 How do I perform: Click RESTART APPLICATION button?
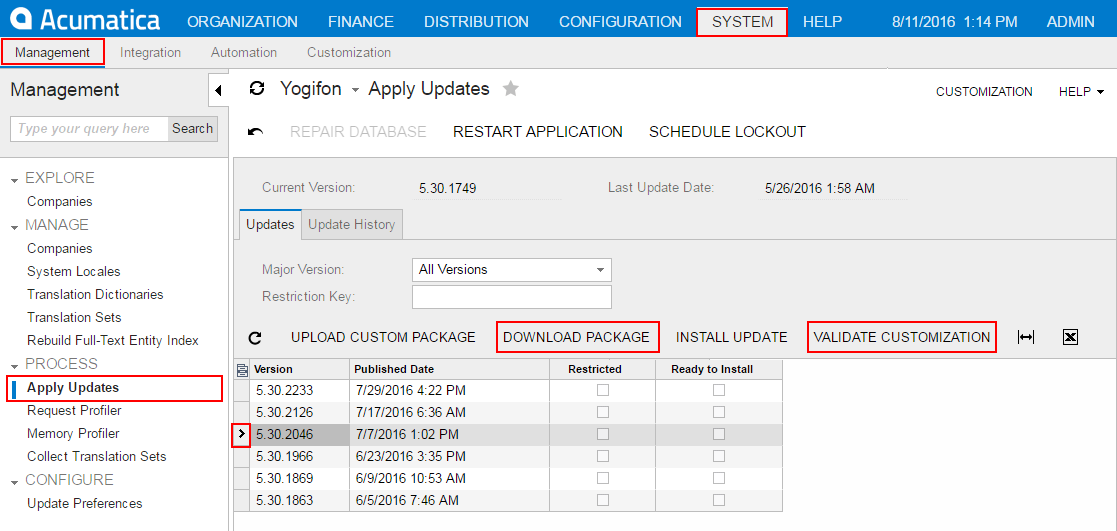coord(537,132)
